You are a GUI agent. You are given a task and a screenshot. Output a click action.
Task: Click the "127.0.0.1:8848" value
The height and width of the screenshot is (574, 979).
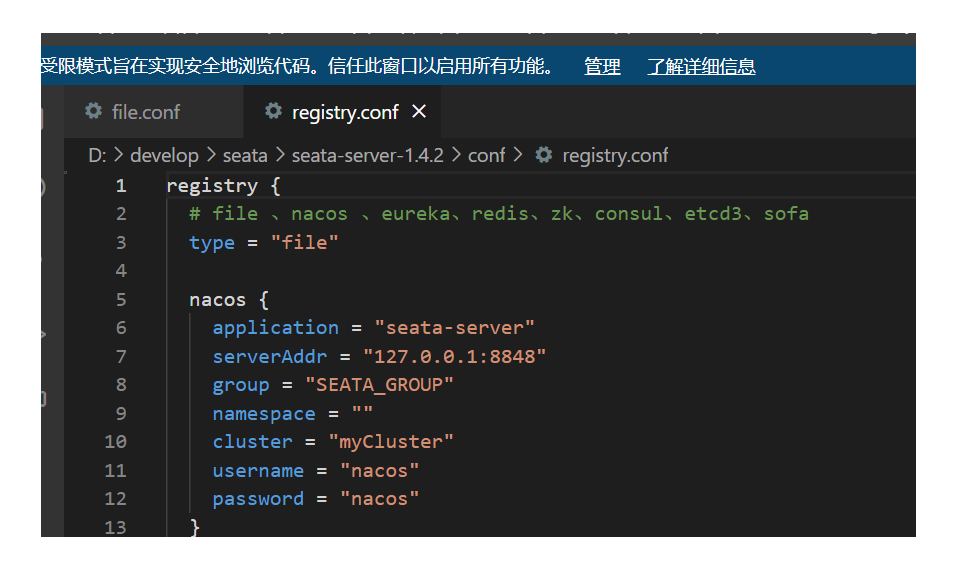coord(455,357)
